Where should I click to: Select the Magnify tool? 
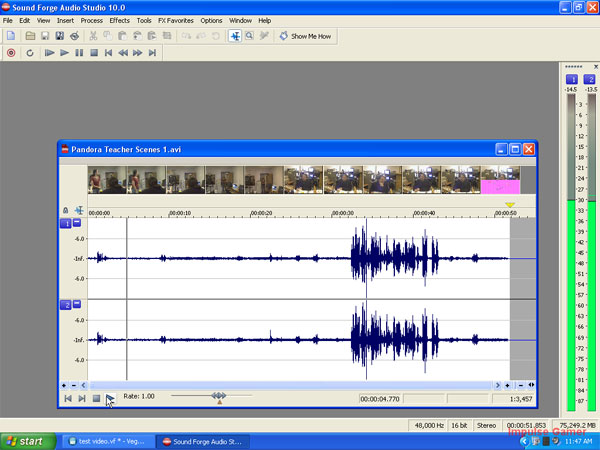(249, 36)
